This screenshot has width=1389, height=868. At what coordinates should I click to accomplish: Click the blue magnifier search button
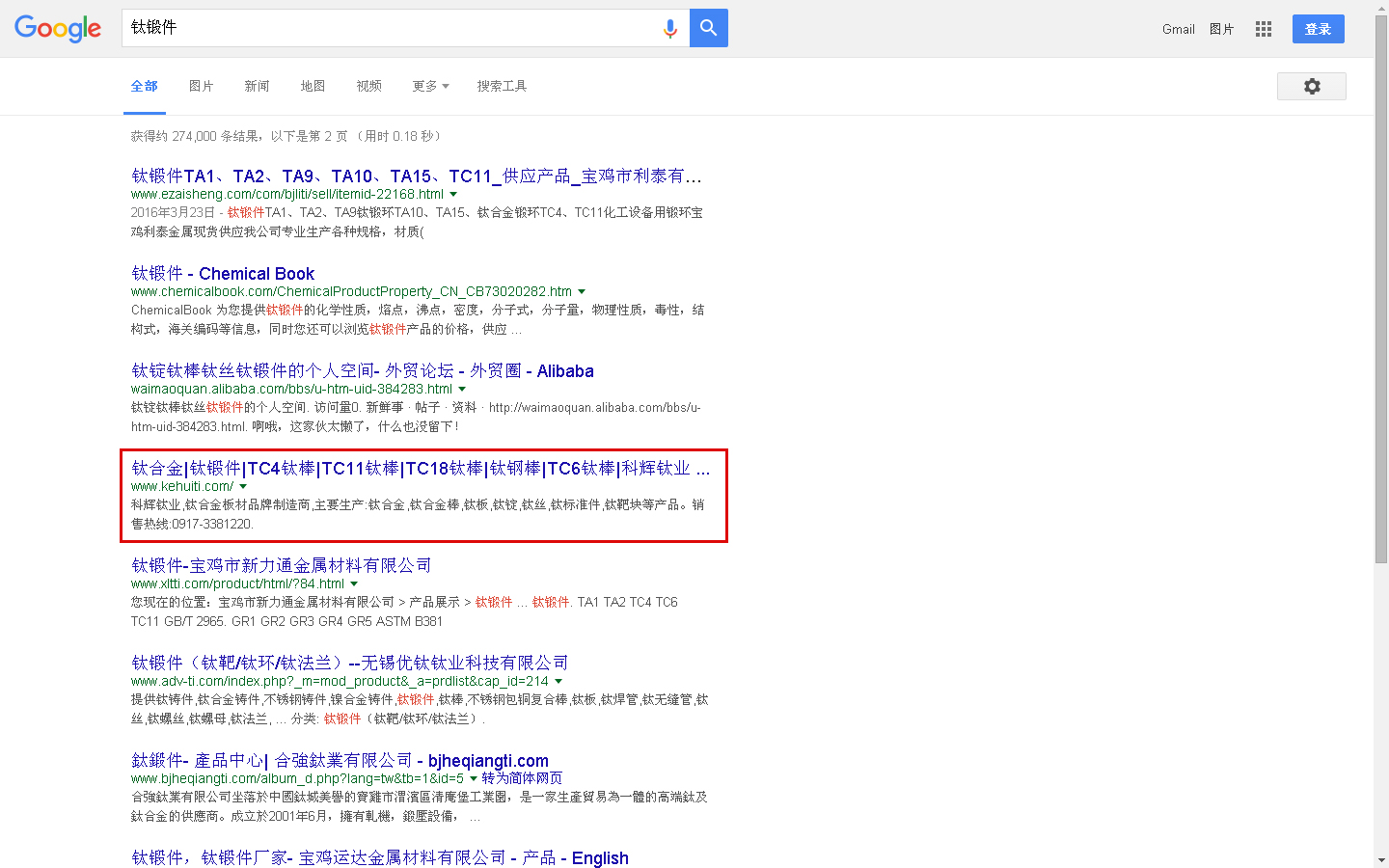[x=709, y=28]
